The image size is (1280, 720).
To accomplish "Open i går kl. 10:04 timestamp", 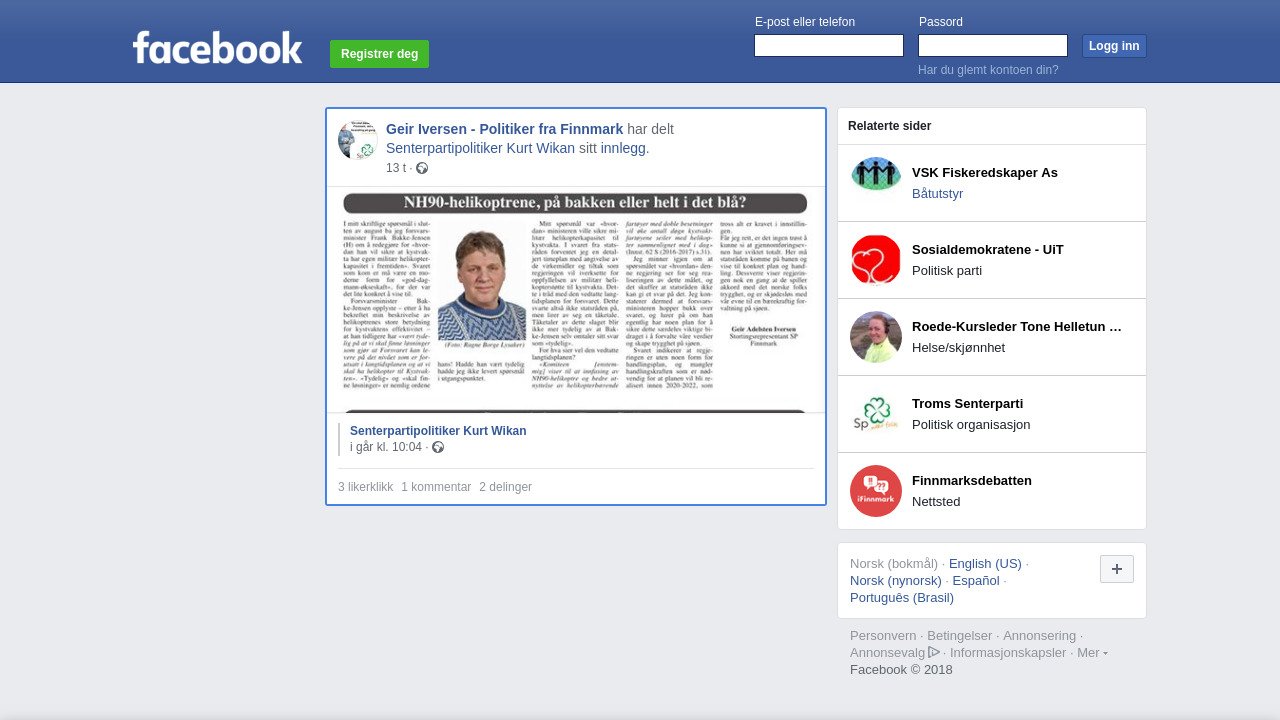I will 386,447.
